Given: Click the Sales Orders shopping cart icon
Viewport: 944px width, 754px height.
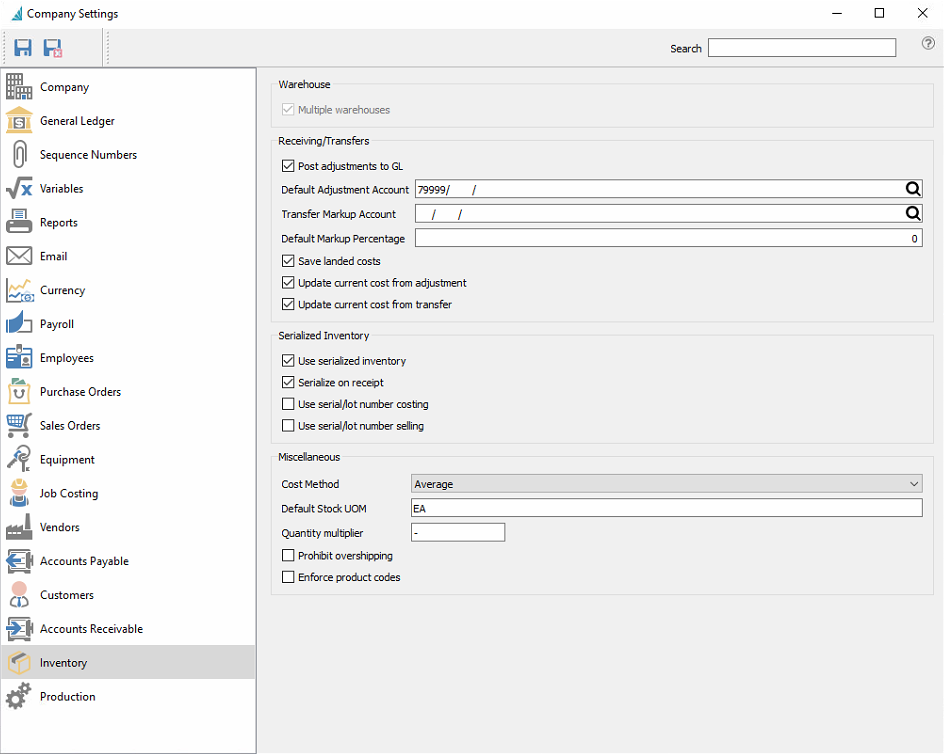Looking at the screenshot, I should (19, 425).
